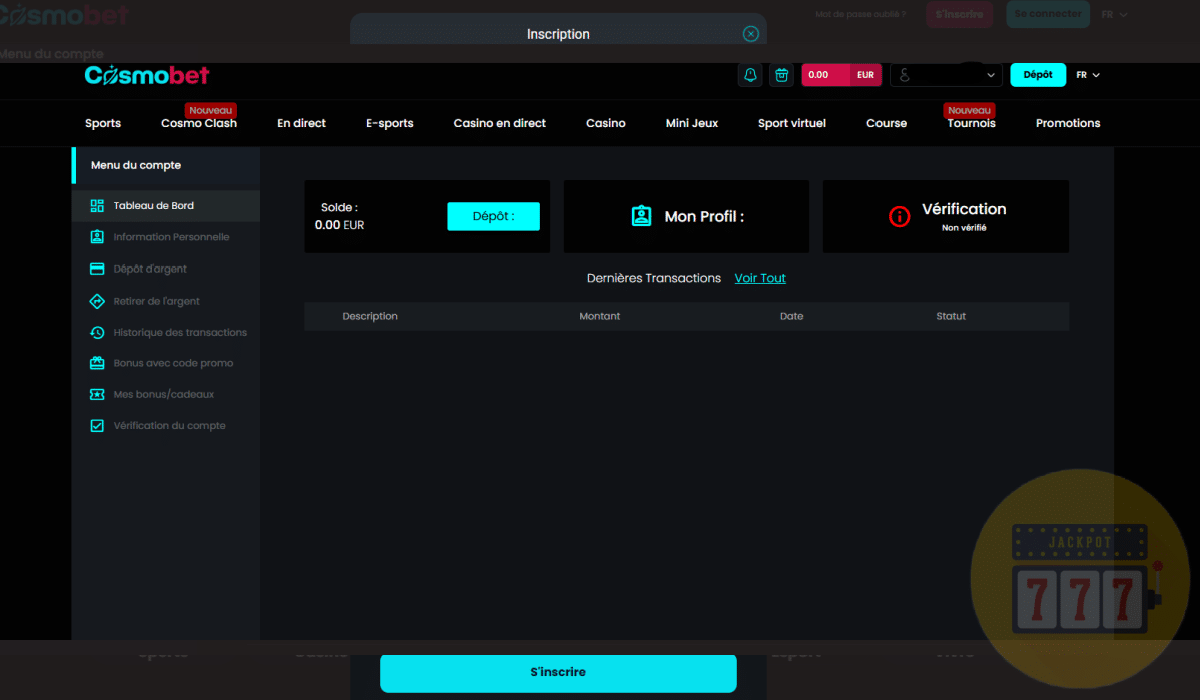
Task: Click the Vérification du compte check icon
Action: point(97,425)
